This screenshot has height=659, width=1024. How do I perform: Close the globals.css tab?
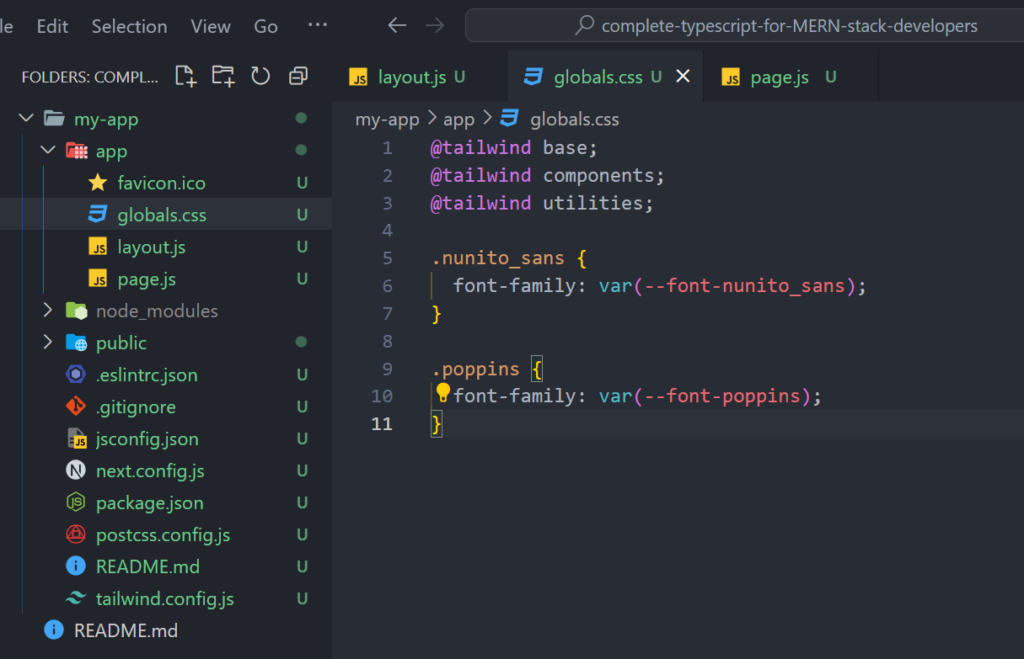[683, 77]
